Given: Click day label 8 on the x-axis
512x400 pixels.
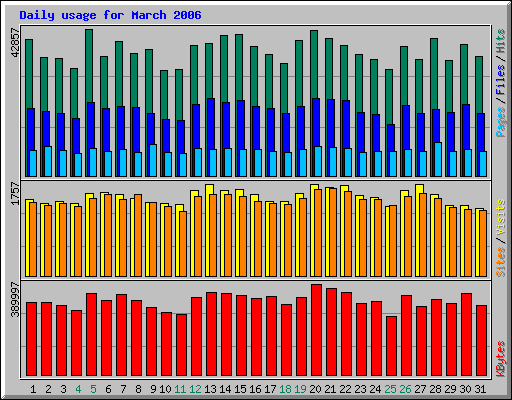Looking at the screenshot, I should click(138, 389).
